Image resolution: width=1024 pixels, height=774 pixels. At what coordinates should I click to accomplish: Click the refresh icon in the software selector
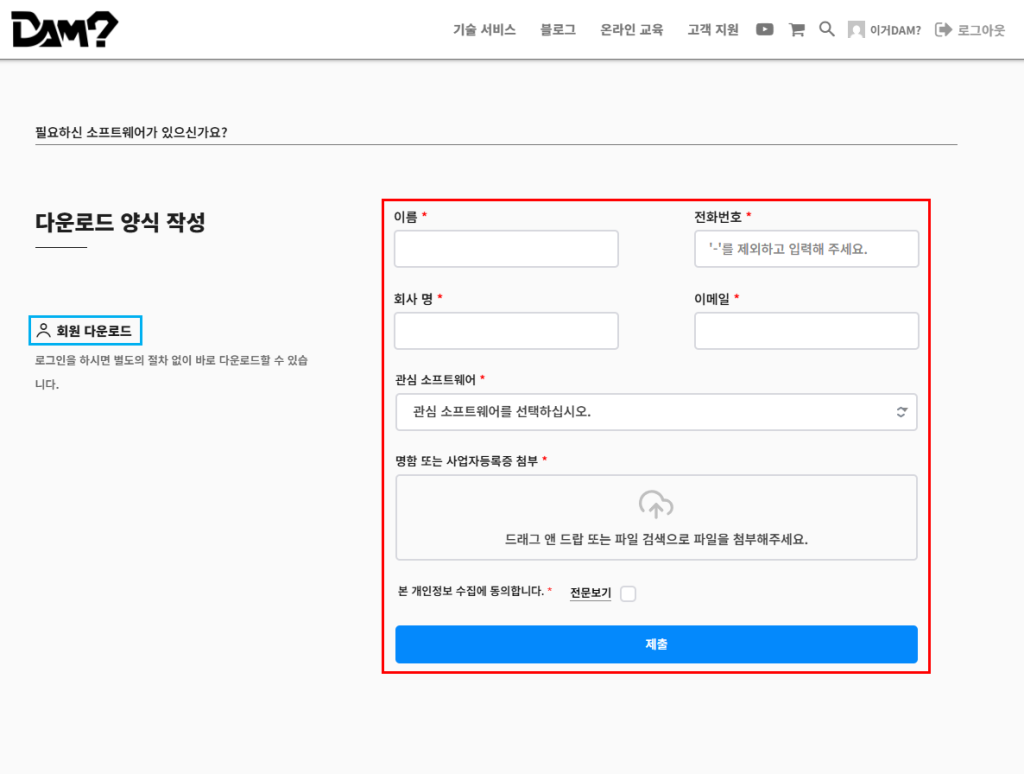901,412
